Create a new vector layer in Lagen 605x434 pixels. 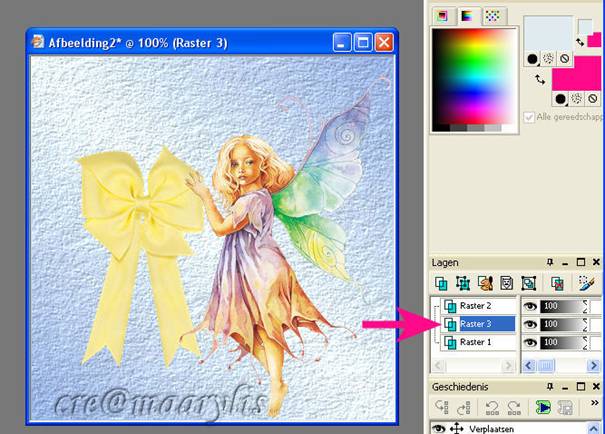(x=463, y=284)
